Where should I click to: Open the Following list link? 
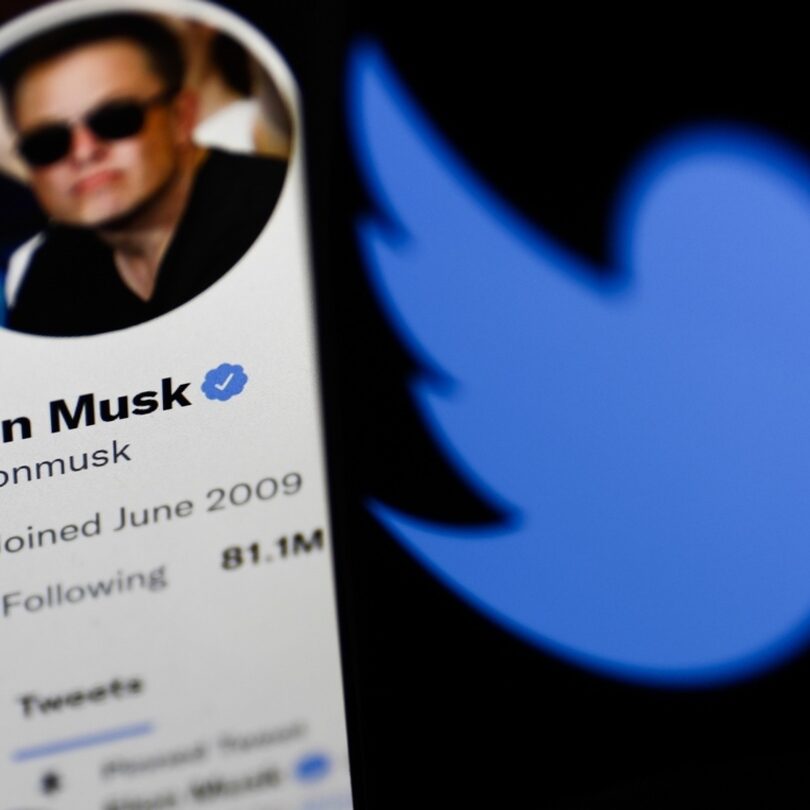84,590
